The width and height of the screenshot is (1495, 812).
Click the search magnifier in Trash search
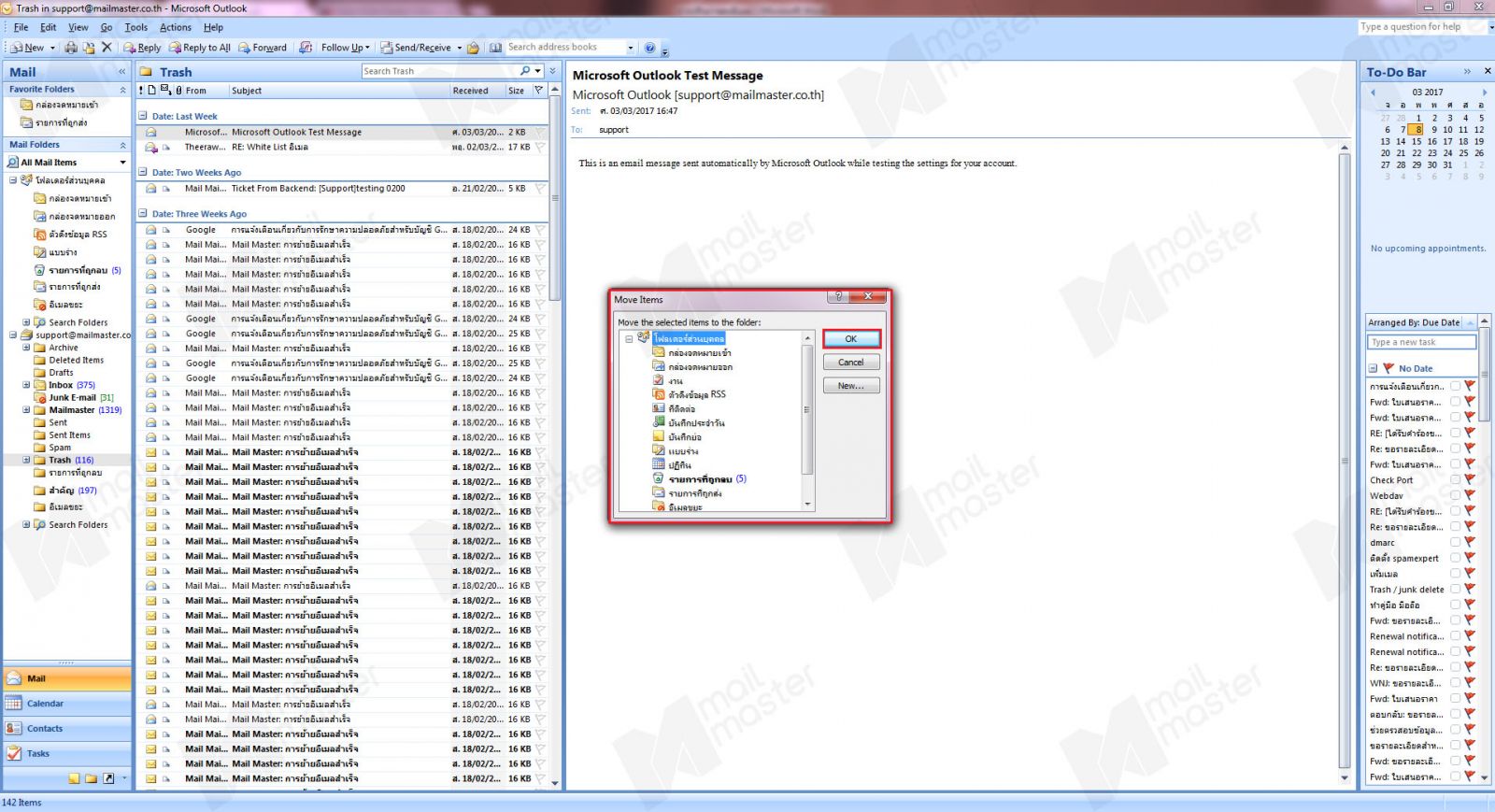coord(526,71)
